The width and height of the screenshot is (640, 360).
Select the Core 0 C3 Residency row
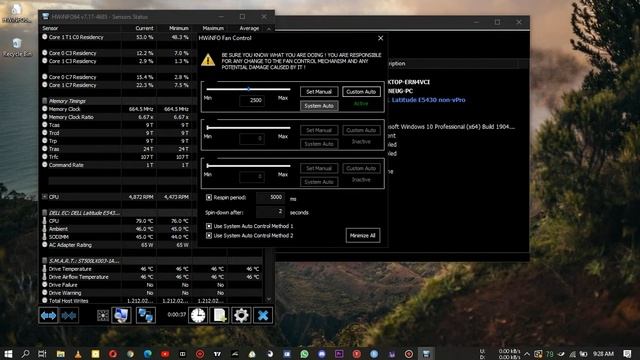coord(116,53)
